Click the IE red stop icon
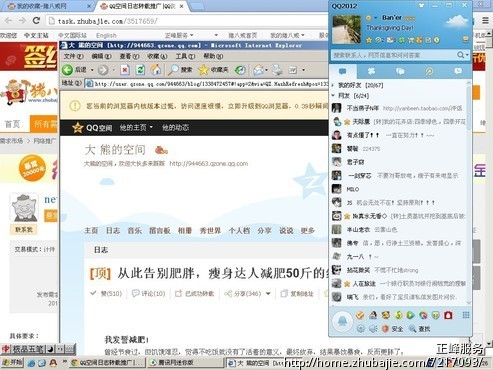Image resolution: width=493 pixels, height=370 pixels. tap(125, 70)
